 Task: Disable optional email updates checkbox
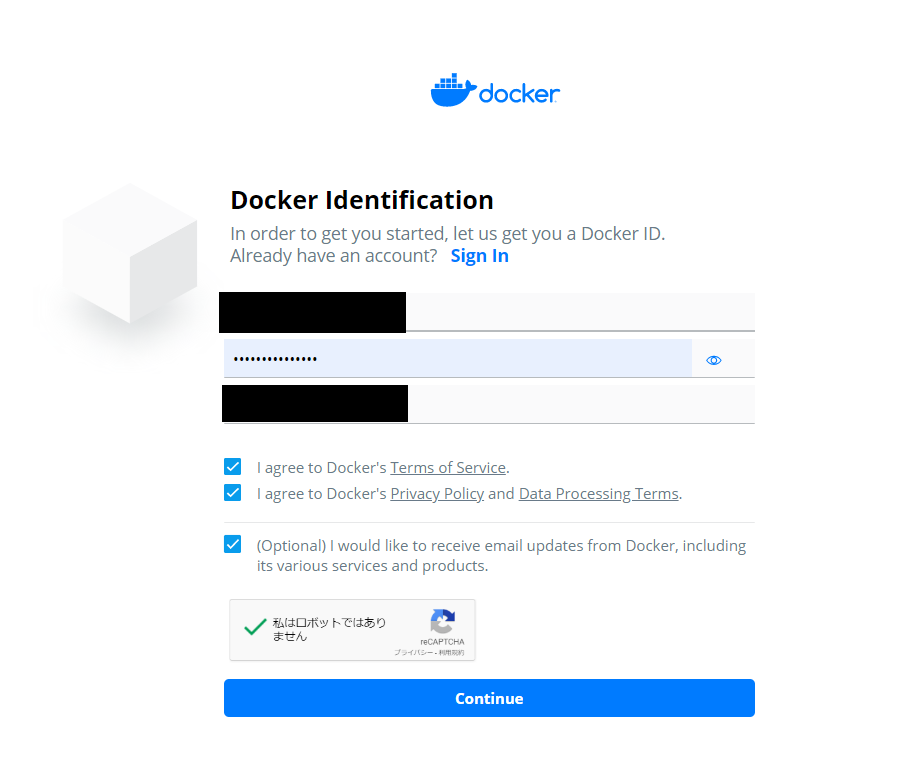pos(232,544)
